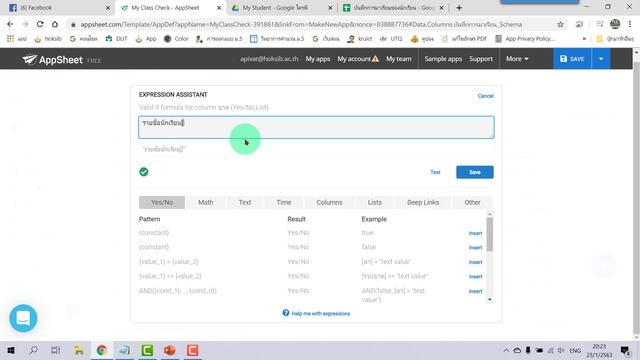Open a new browser tab
Viewport: 640px width, 360px height.
pos(459,8)
